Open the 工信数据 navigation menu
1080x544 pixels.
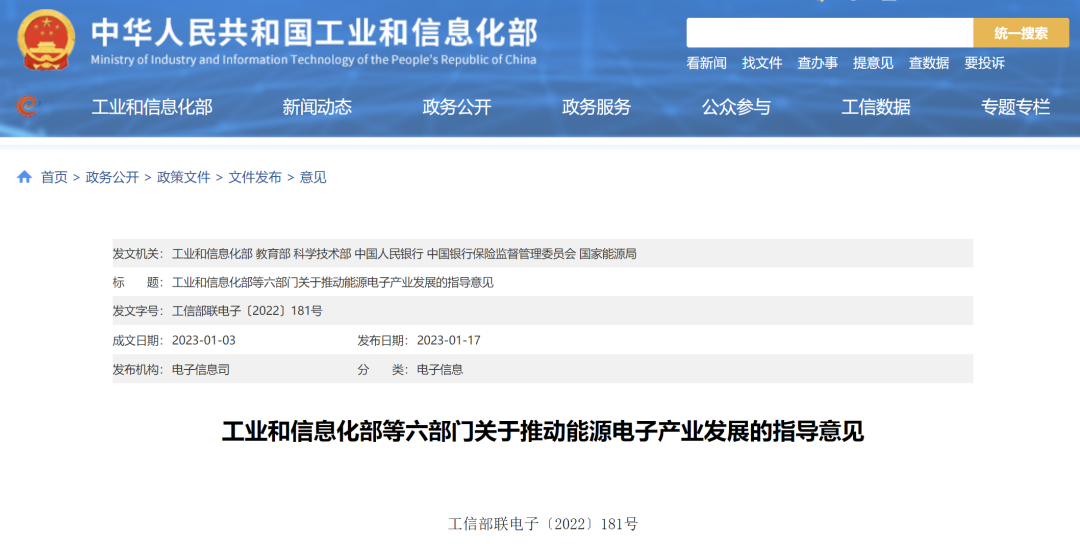876,107
